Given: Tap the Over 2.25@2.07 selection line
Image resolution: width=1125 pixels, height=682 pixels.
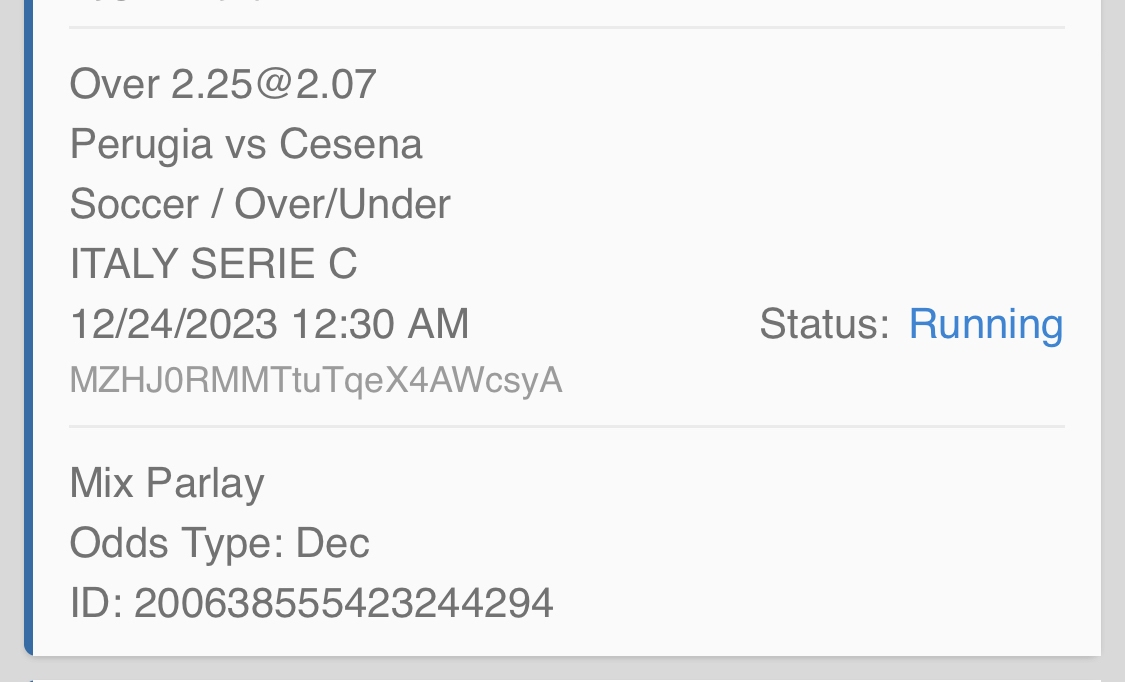Looking at the screenshot, I should tap(223, 85).
